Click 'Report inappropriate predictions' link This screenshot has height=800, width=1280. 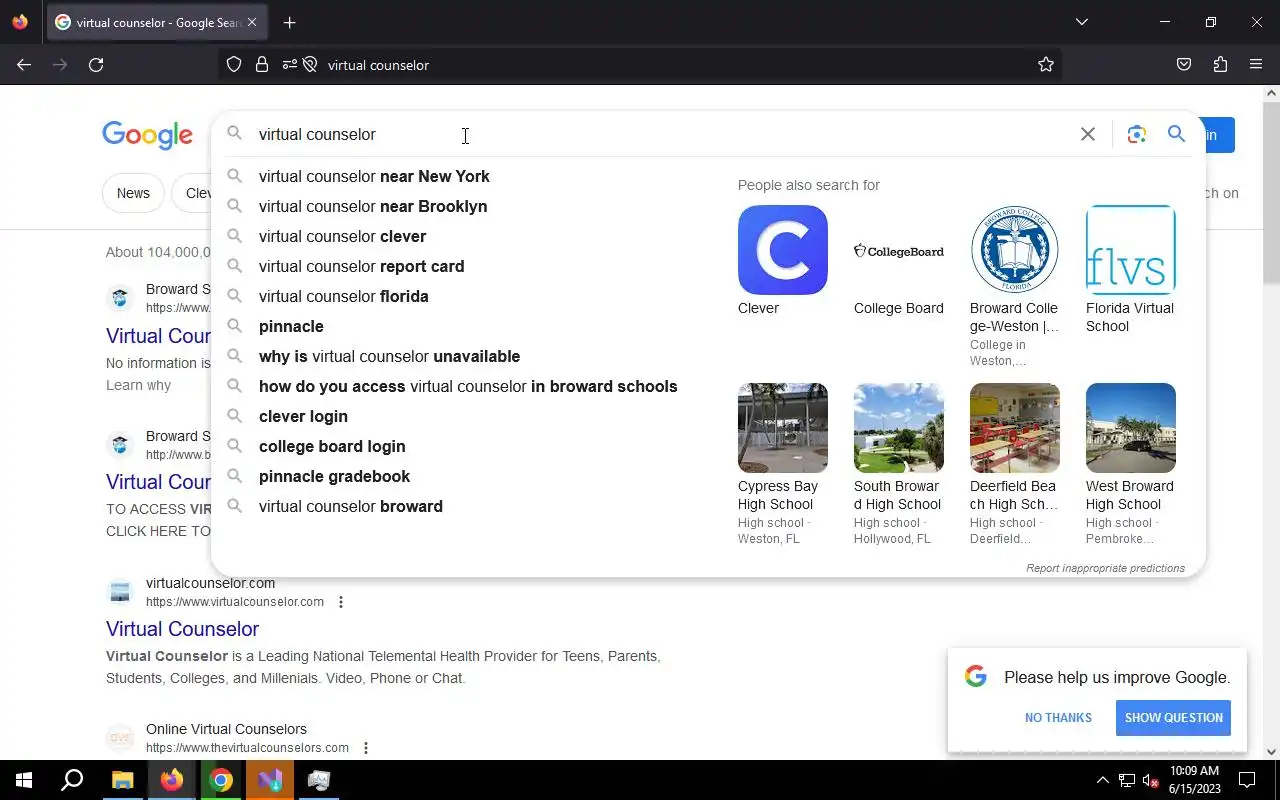click(x=1105, y=568)
